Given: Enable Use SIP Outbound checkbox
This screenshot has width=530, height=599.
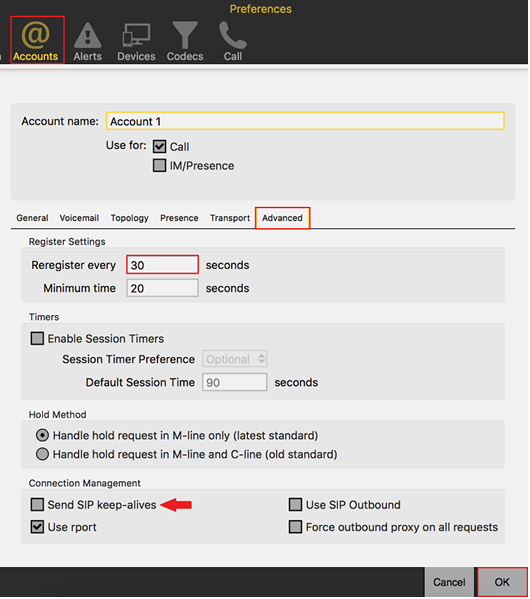Looking at the screenshot, I should tap(295, 505).
